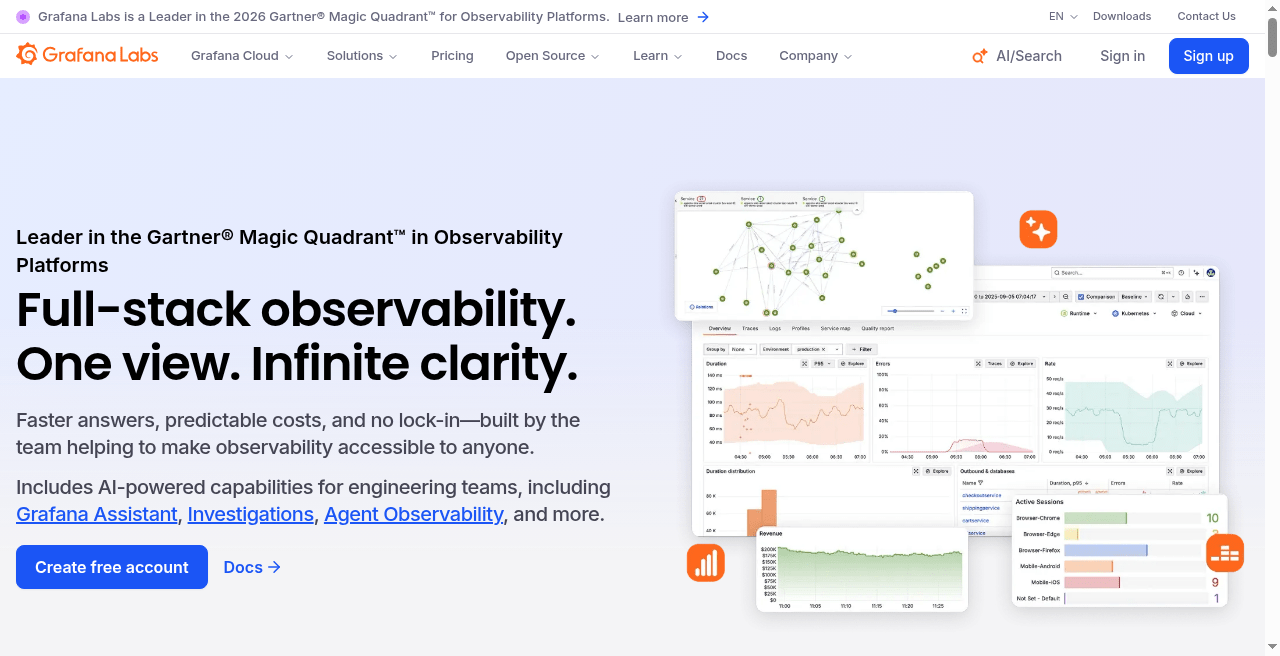Select the Quality report tab
This screenshot has height=656, width=1280.
(878, 328)
